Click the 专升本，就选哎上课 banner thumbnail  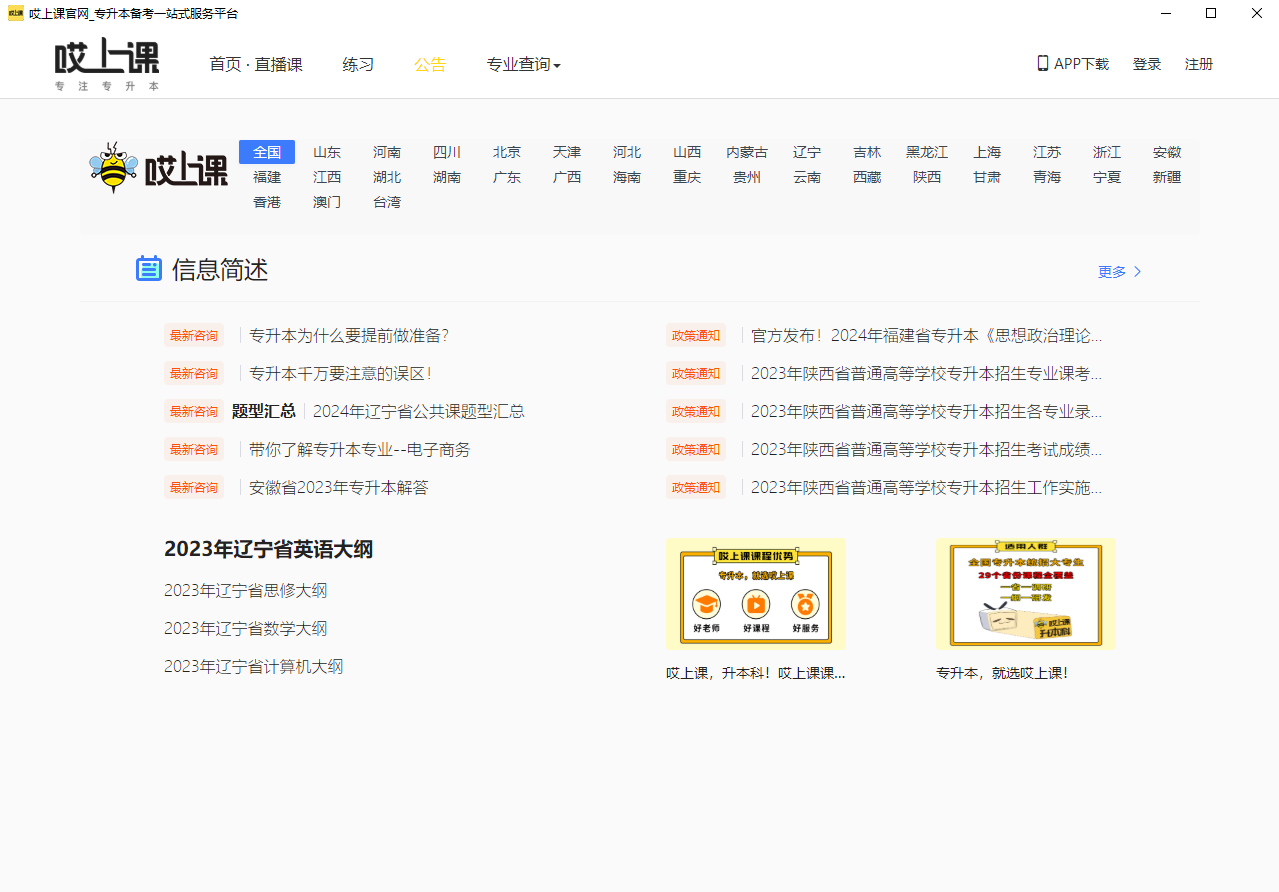(x=1025, y=593)
